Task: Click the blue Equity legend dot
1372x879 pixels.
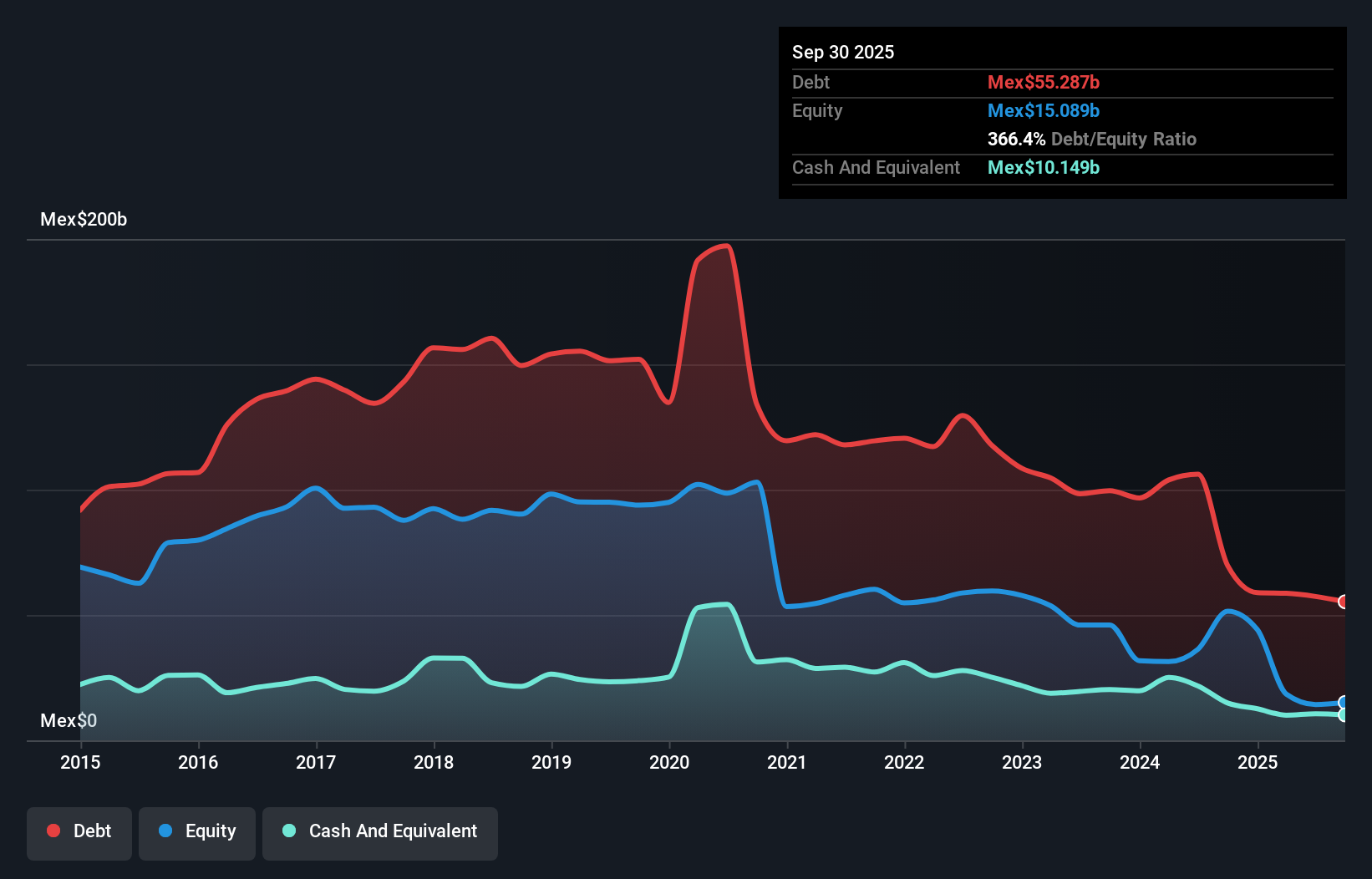Action: (x=165, y=831)
